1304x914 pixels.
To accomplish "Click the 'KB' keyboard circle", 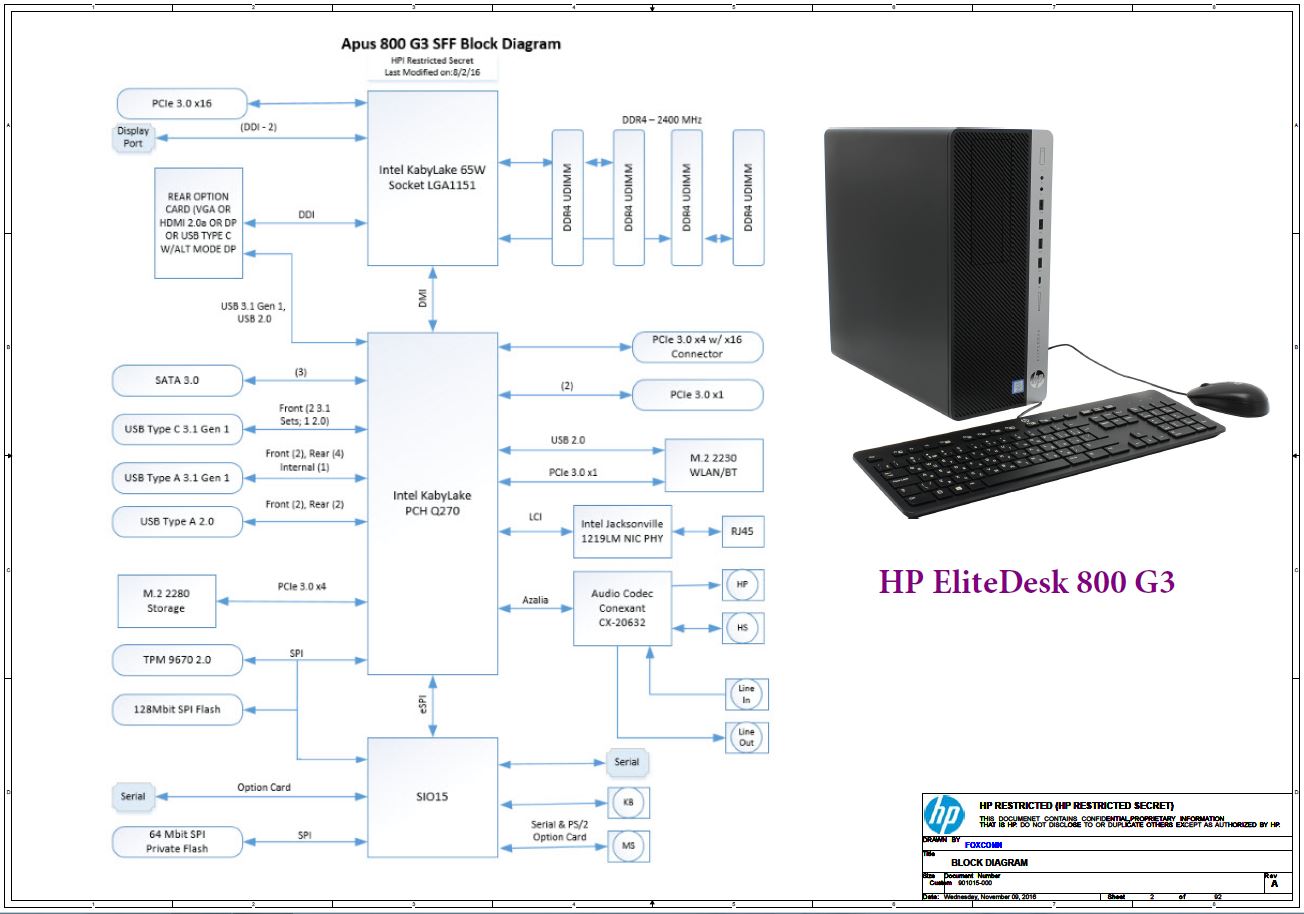I will click(x=629, y=803).
